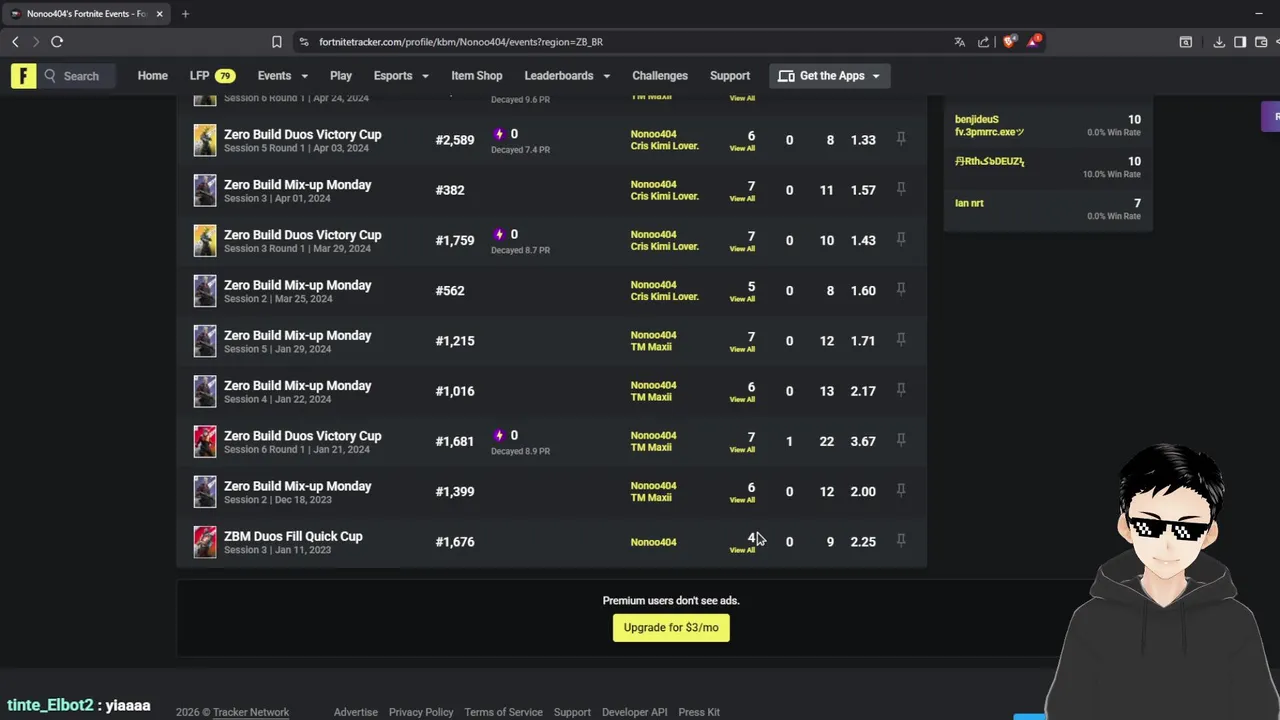
Task: Open the ZBM Duos Fill Quick Cup event title
Action: pos(293,536)
